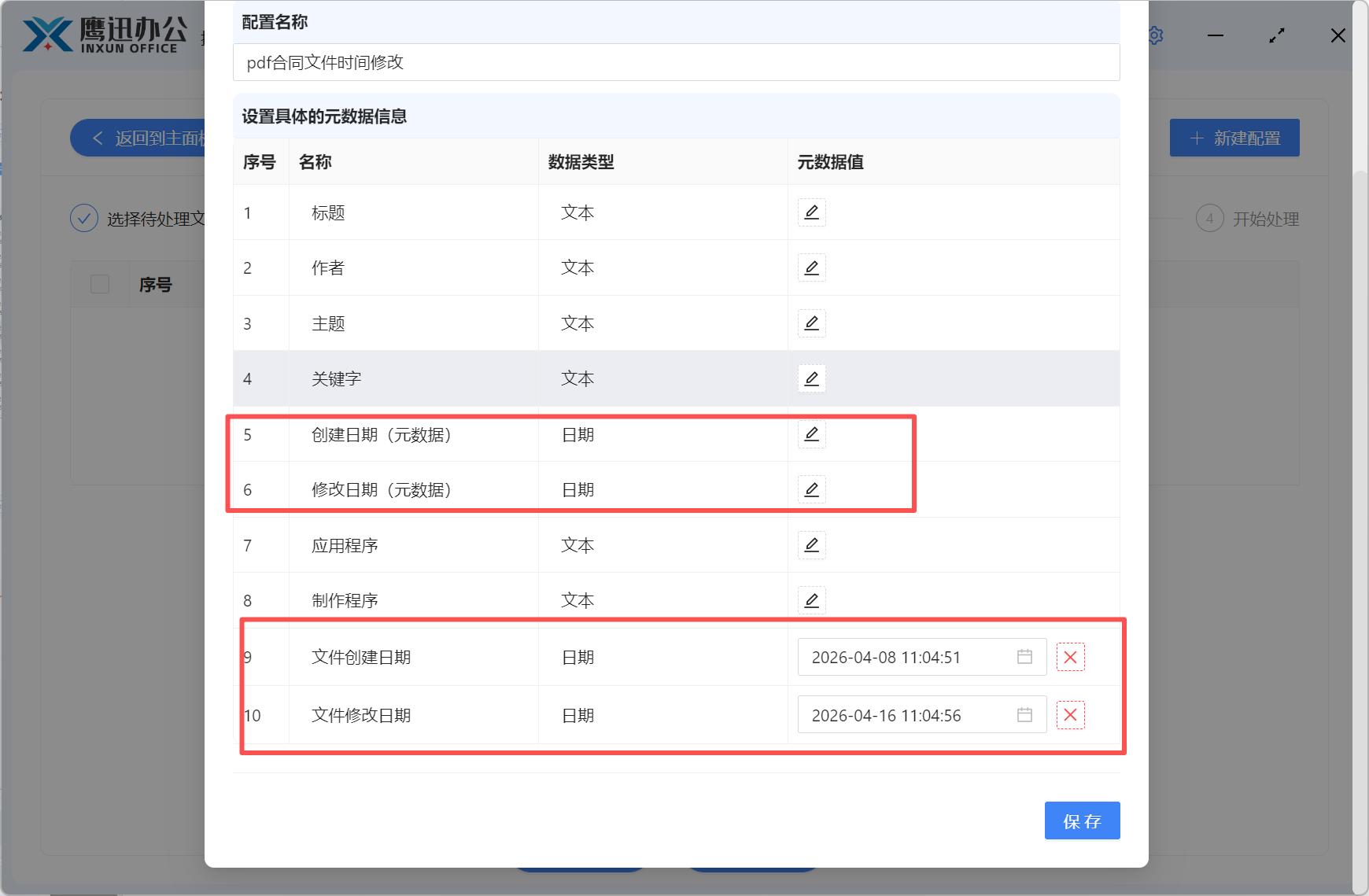Click the 保存 button
Viewport: 1369px width, 896px height.
tap(1082, 820)
